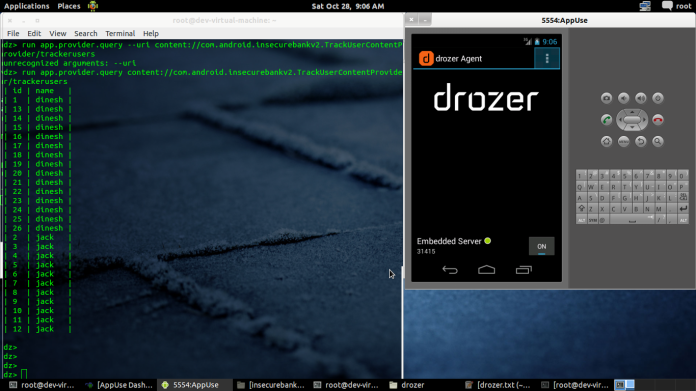Open the root user menu

(684, 6)
